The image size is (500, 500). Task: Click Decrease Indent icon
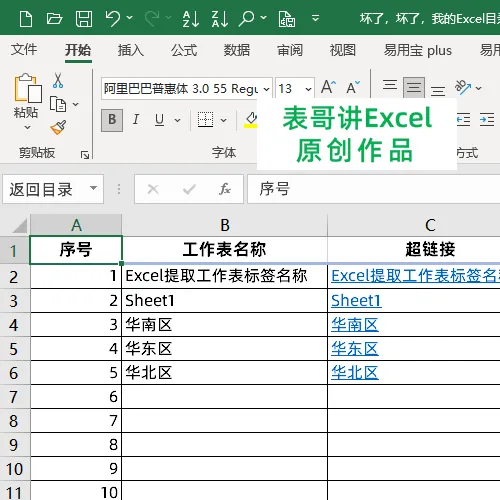(x=463, y=119)
